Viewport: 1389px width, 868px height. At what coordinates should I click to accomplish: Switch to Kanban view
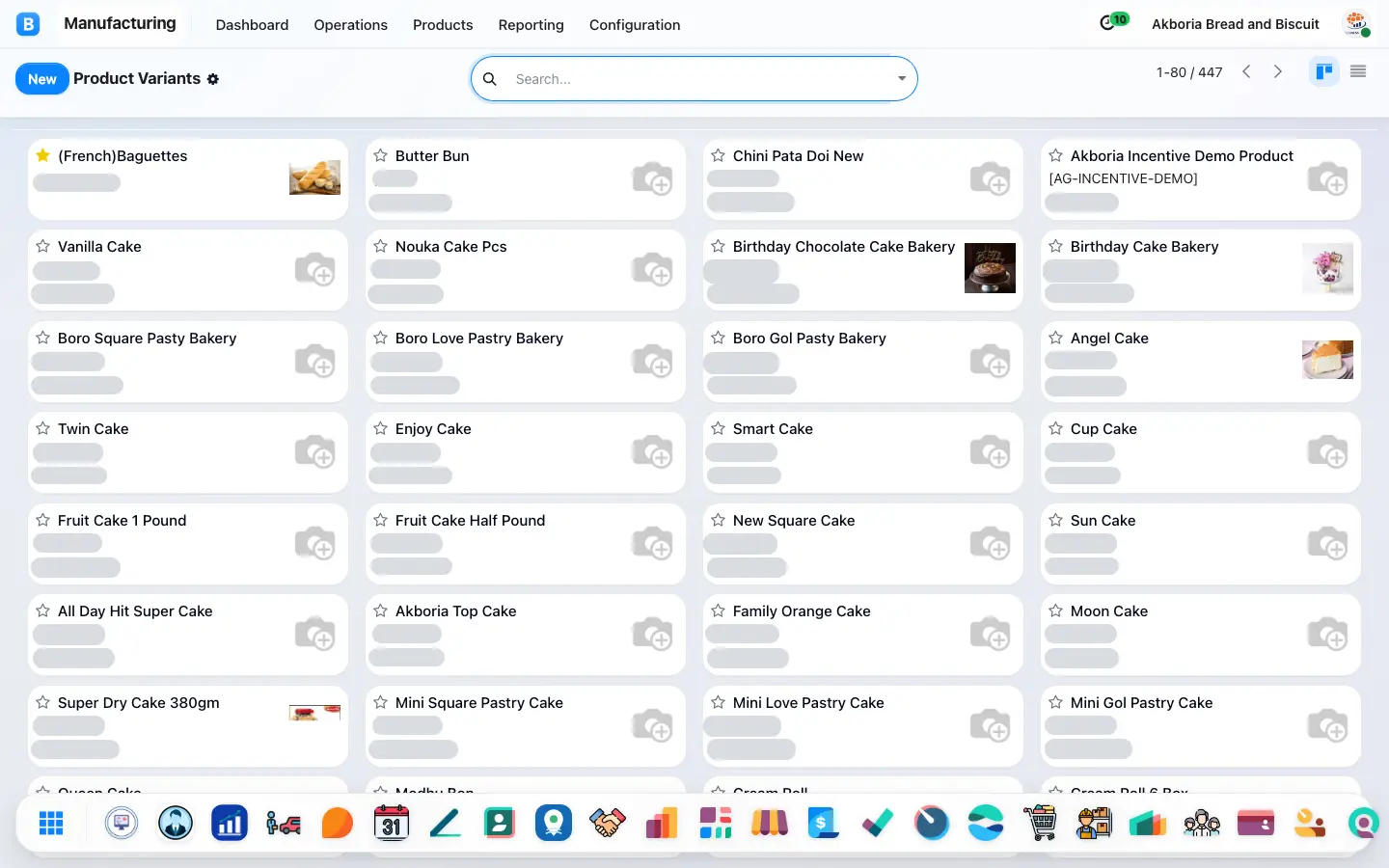coord(1324,71)
